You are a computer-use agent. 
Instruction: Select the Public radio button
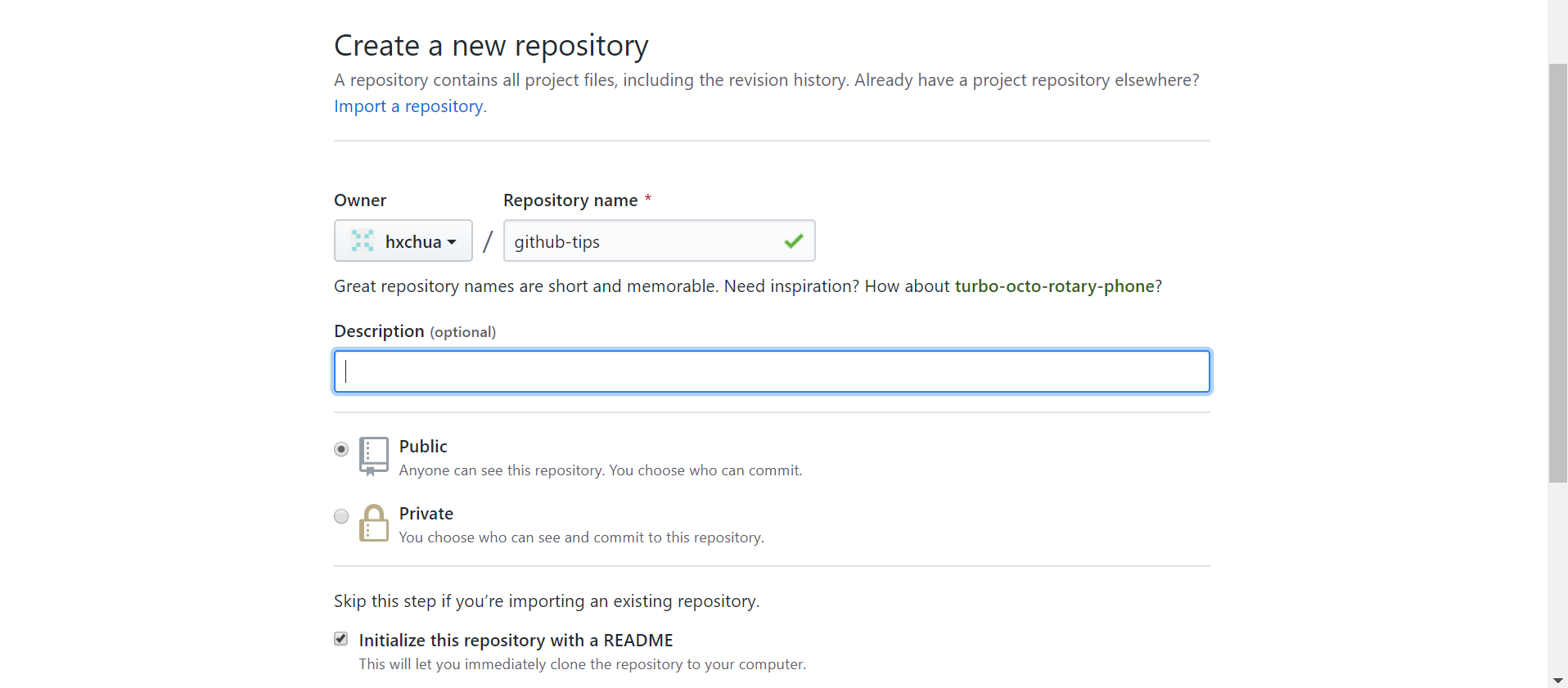(341, 449)
